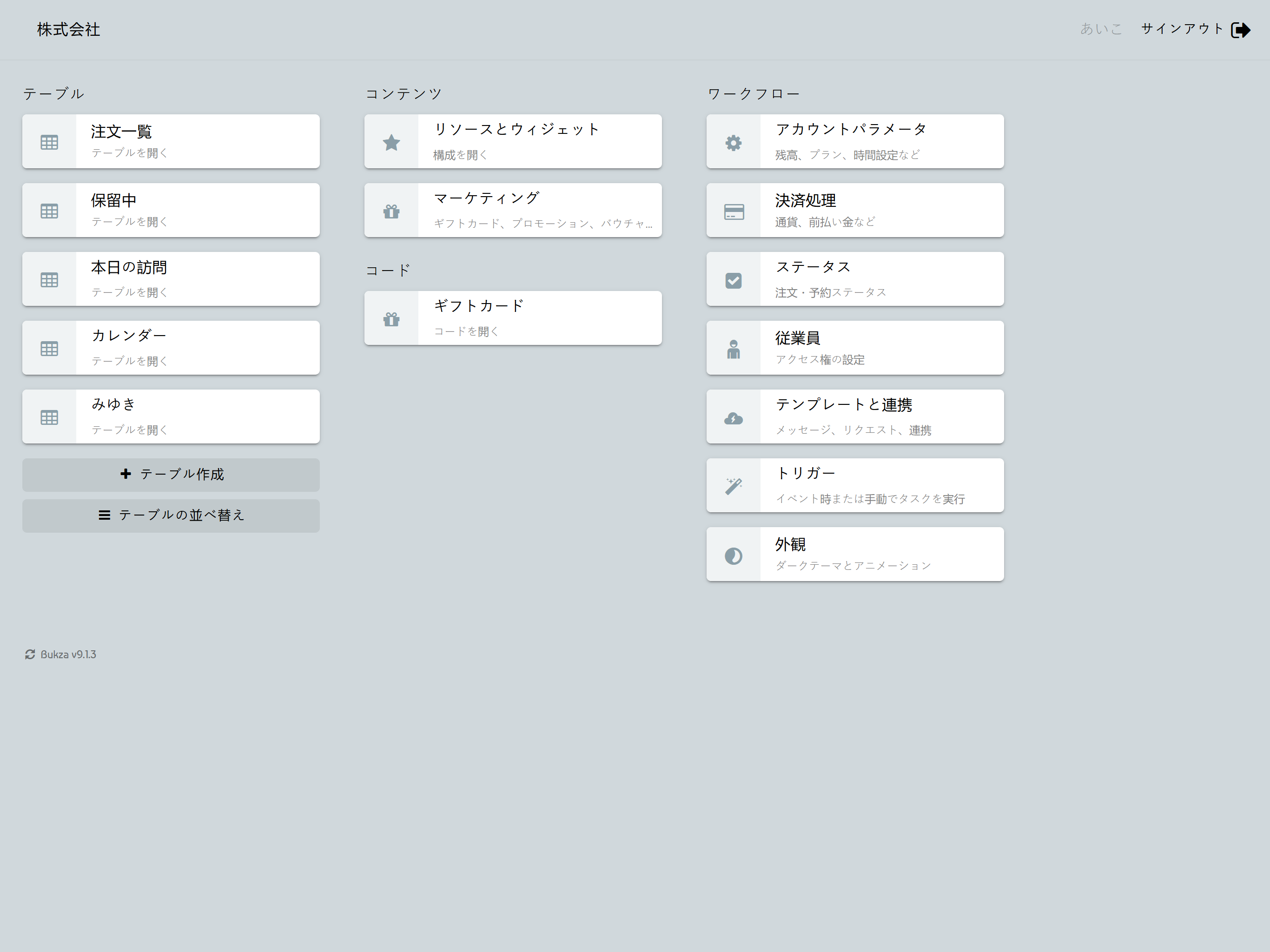Click the gift icon beside マーケティング

click(x=391, y=212)
